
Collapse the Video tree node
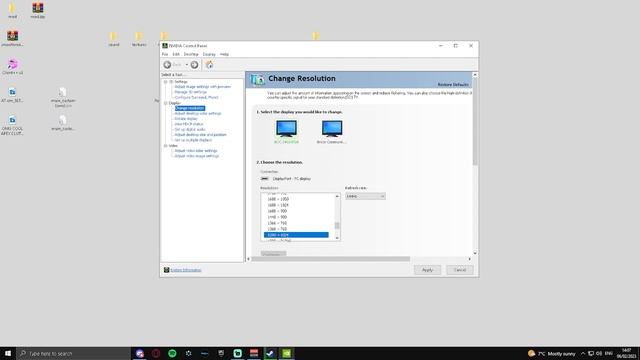tap(166, 145)
